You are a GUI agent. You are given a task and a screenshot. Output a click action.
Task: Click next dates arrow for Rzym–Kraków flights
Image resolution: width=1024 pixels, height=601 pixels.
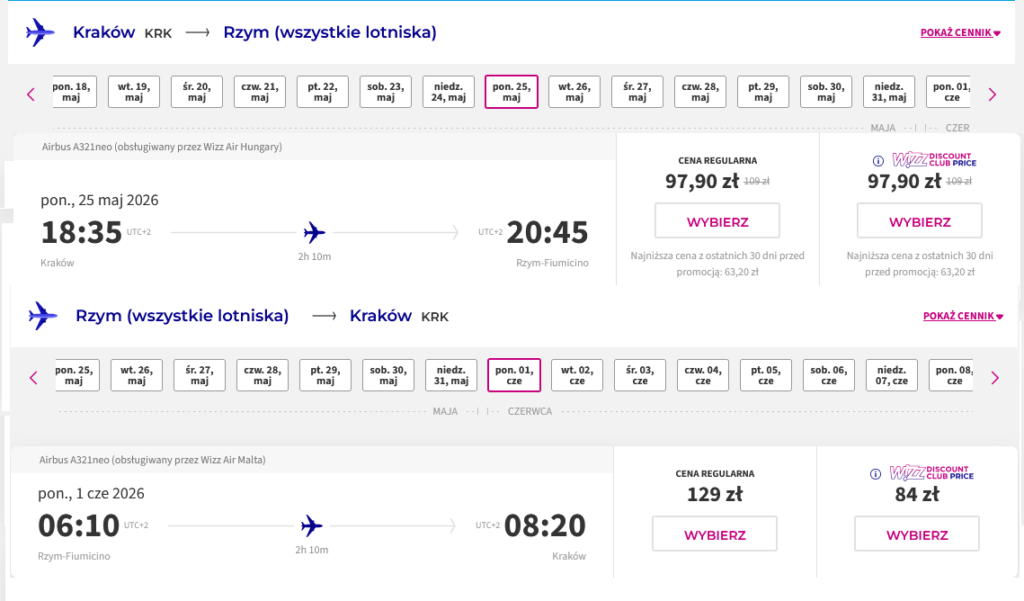[x=994, y=378]
